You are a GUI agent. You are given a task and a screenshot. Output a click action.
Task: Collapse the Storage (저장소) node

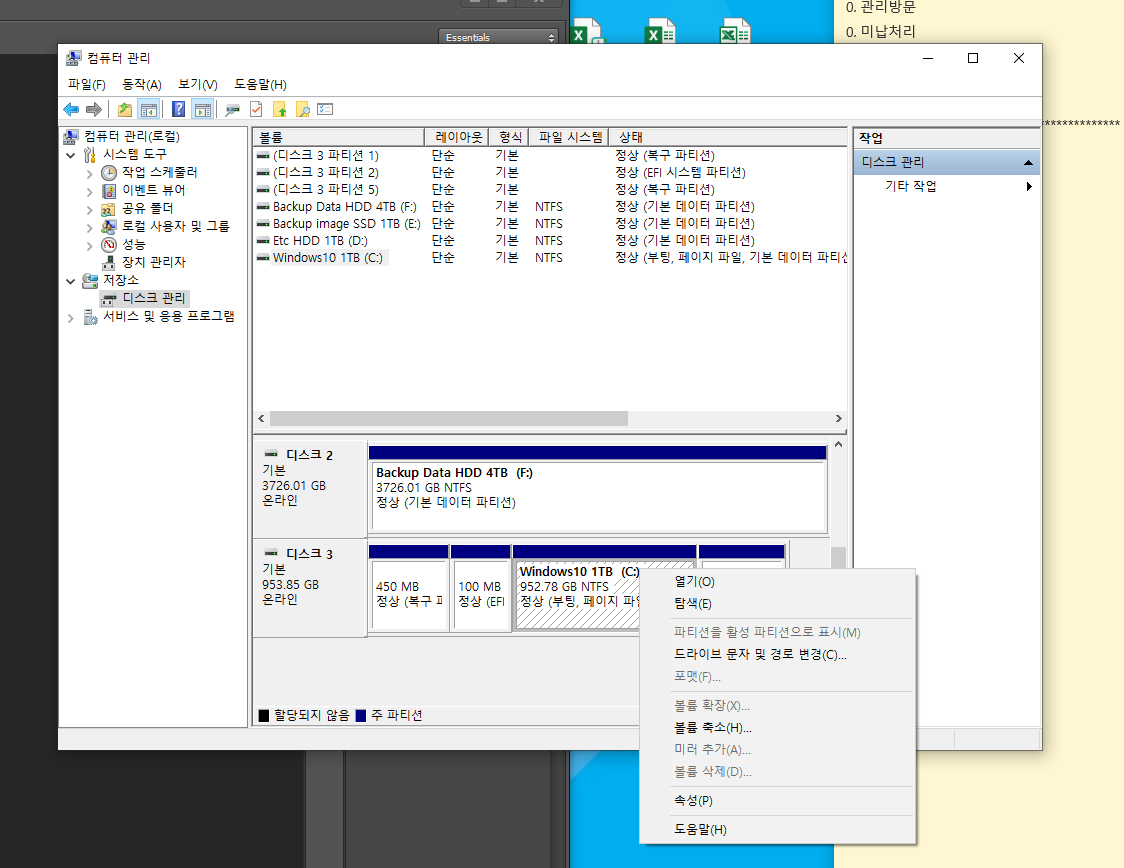pos(70,281)
